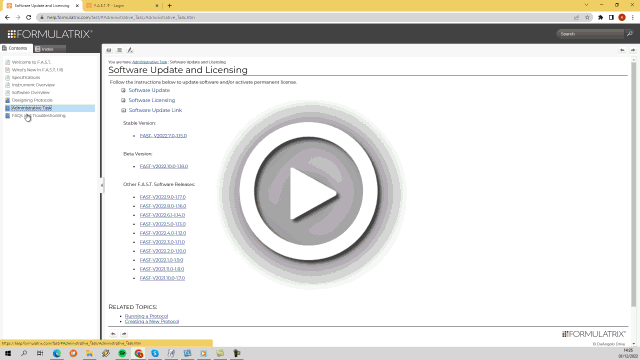
Task: Open the stable version FAST download link
Action: pos(163,136)
